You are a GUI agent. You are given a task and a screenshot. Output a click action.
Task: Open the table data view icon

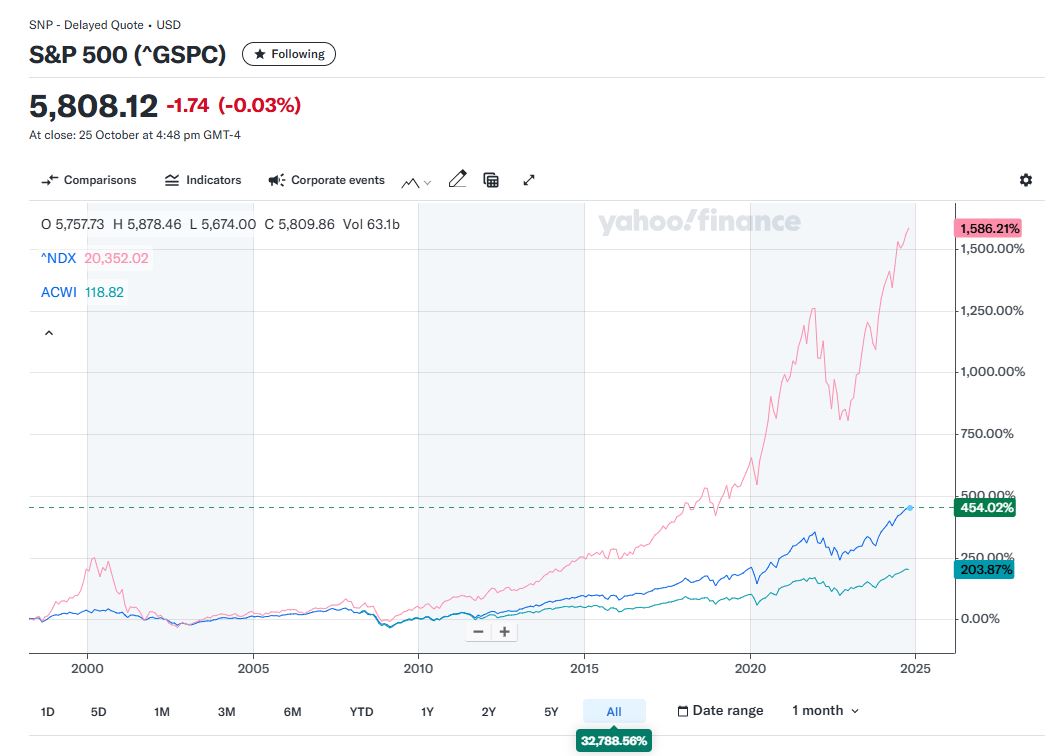click(491, 180)
